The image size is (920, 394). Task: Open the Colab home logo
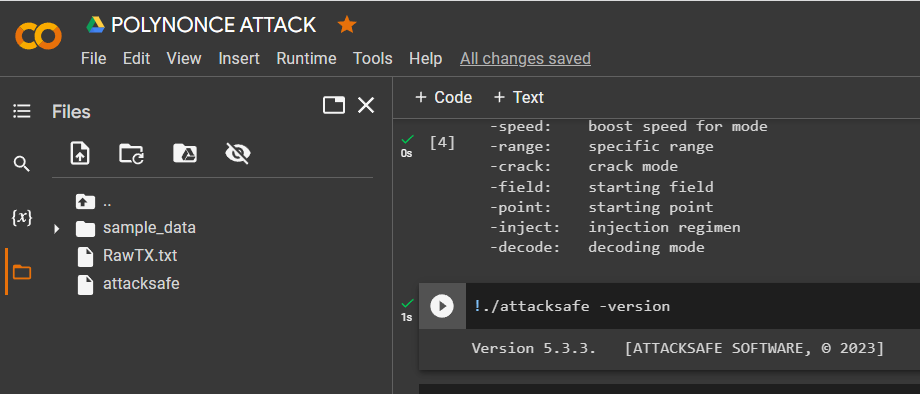click(x=38, y=36)
